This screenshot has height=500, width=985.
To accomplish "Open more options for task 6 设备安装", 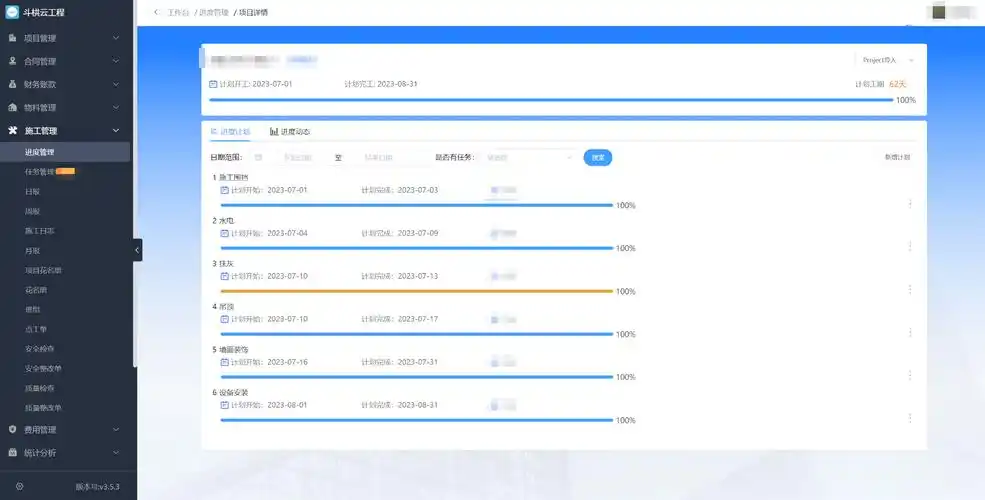I will [x=910, y=418].
